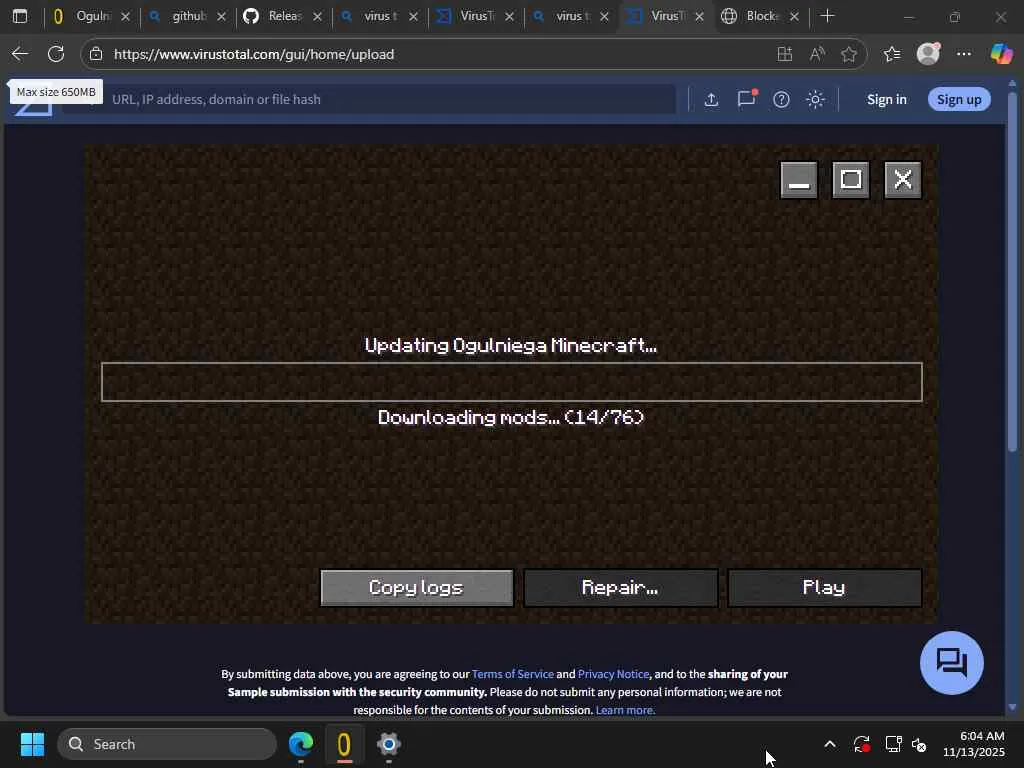
Task: Add this page to favorites star
Action: [848, 54]
